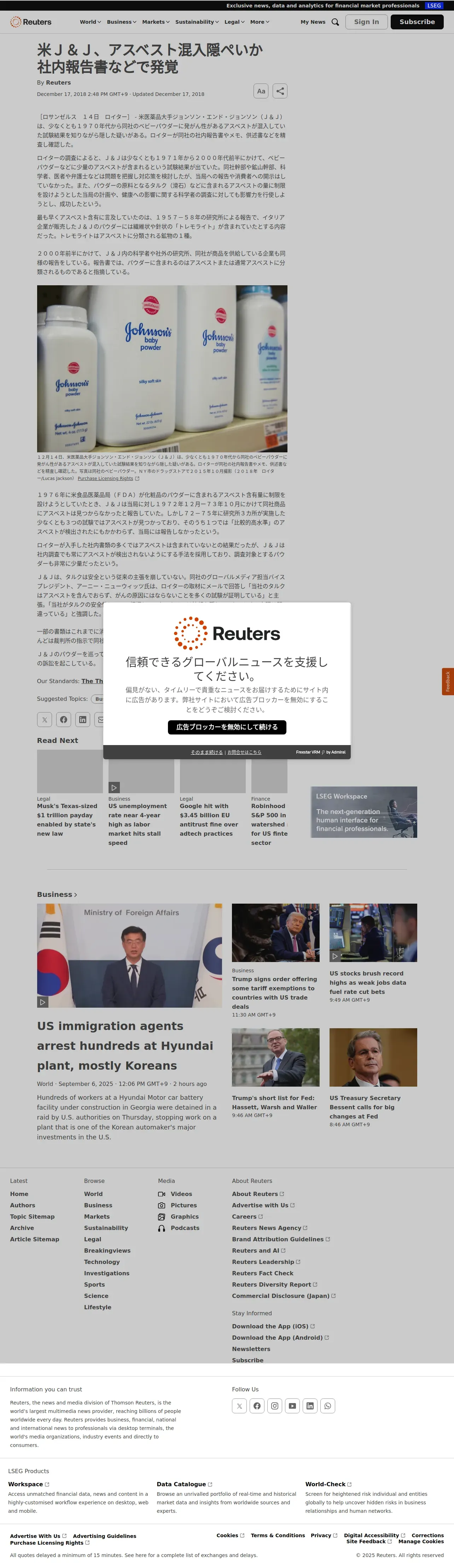Play video on US unemployment story thumbnail
The image size is (454, 1568).
[114, 787]
